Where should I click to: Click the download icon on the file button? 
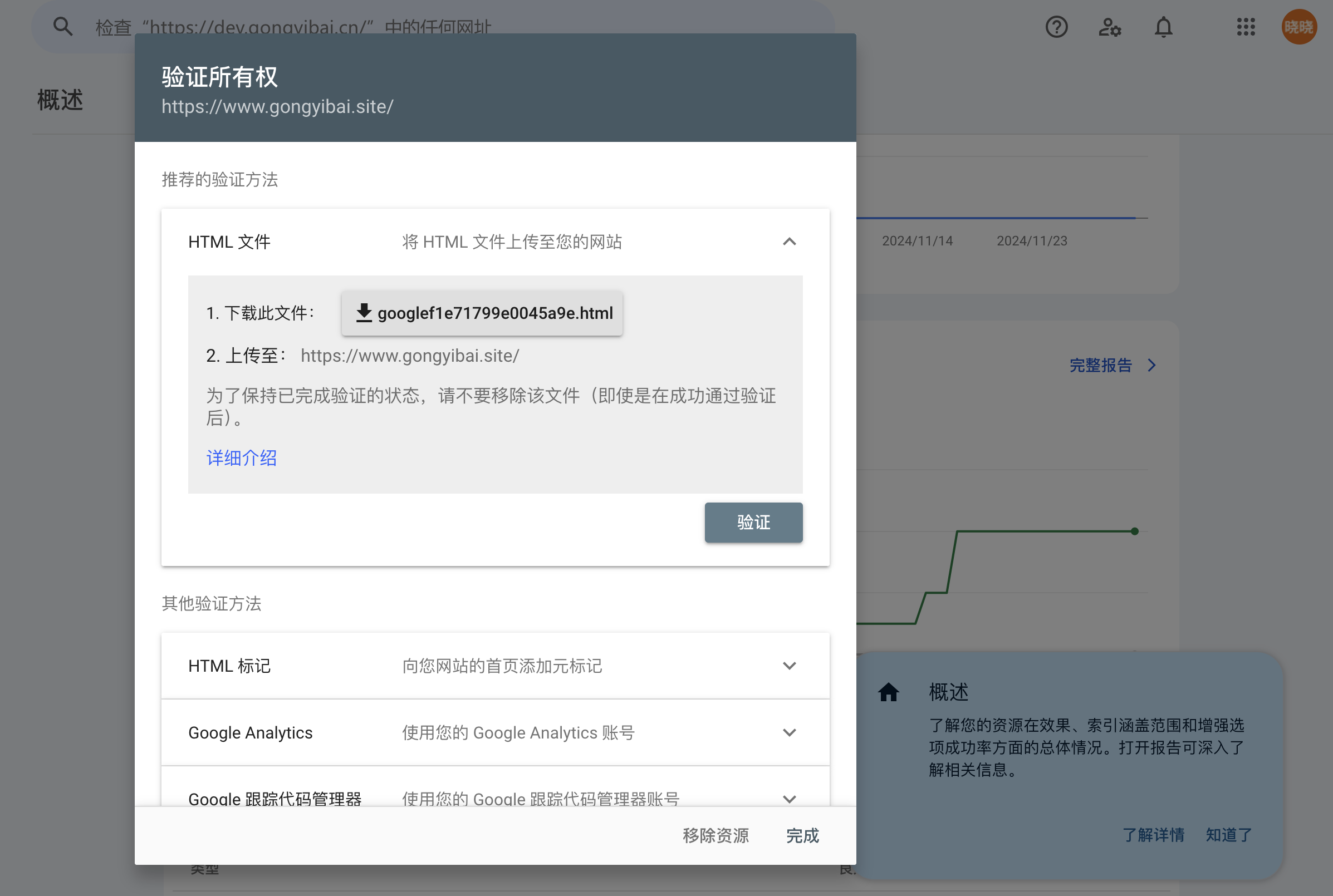click(364, 313)
